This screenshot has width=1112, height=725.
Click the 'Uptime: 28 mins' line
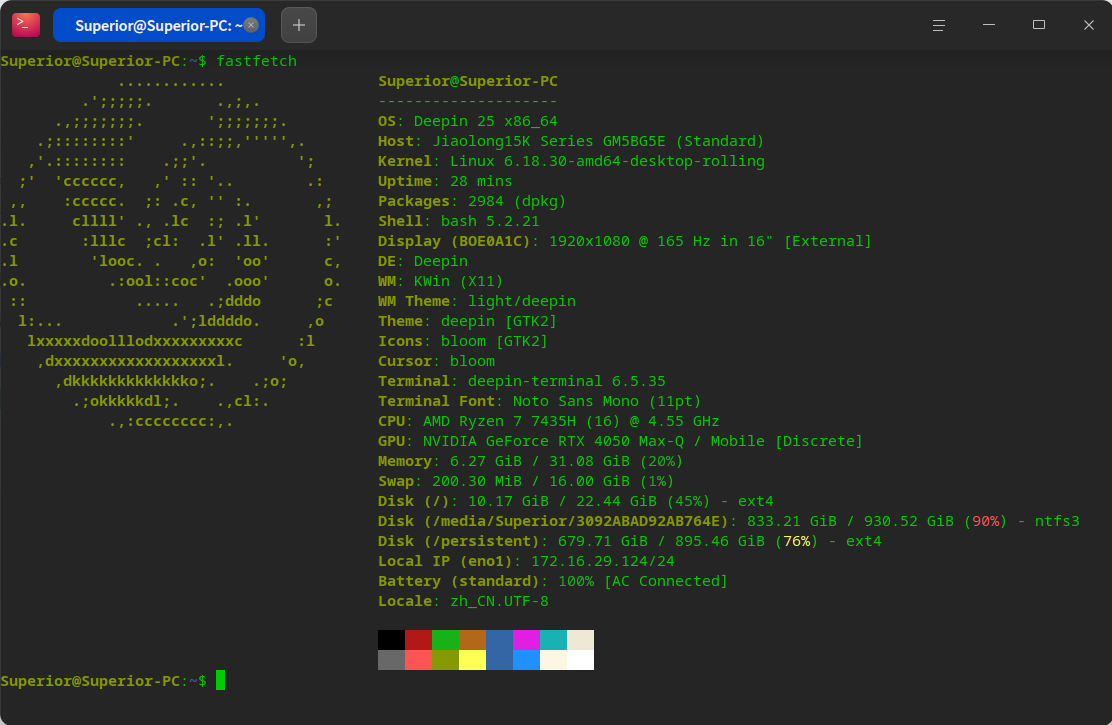click(445, 181)
